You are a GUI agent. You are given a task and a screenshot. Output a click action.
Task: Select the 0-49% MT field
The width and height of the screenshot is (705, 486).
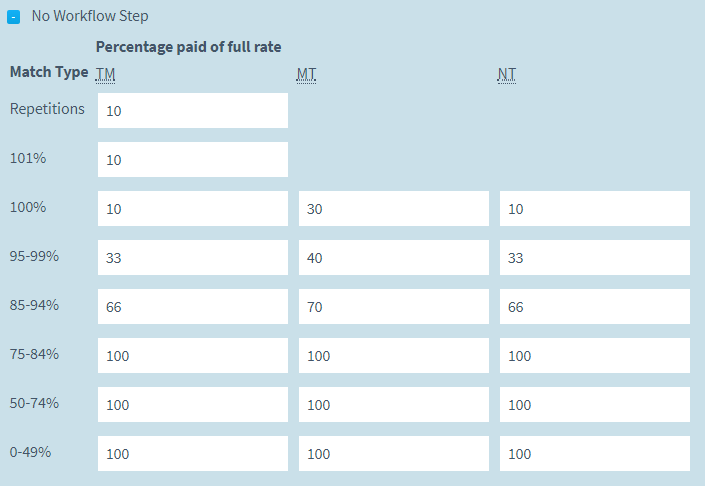[393, 454]
